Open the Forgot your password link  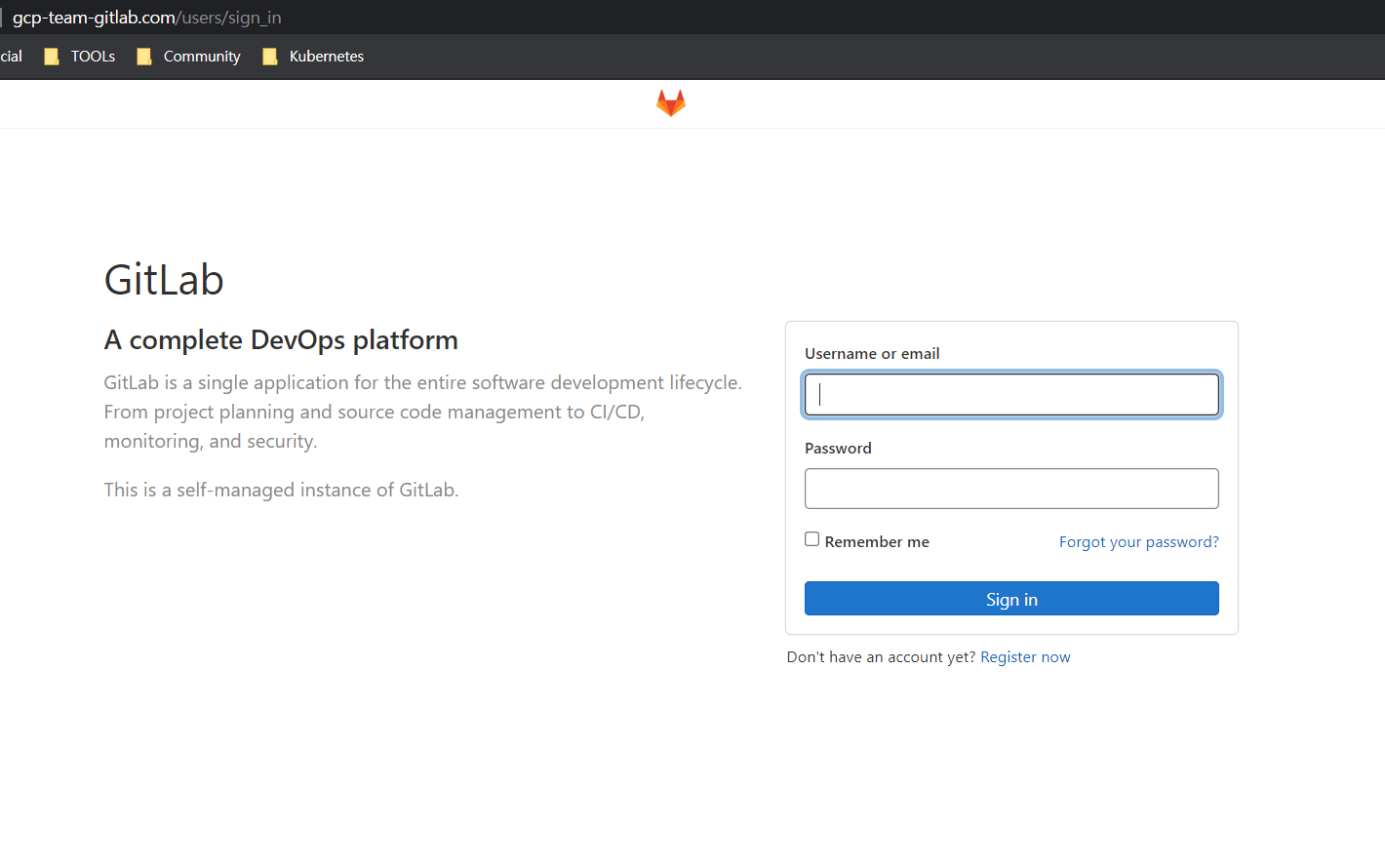(x=1139, y=542)
